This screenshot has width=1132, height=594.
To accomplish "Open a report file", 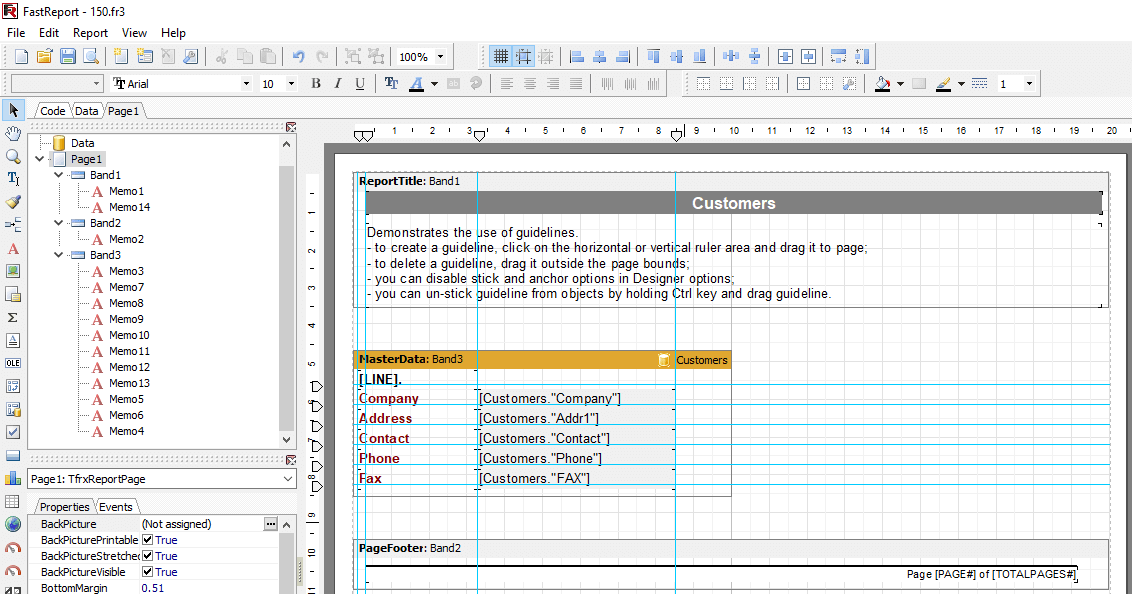I will coord(45,56).
